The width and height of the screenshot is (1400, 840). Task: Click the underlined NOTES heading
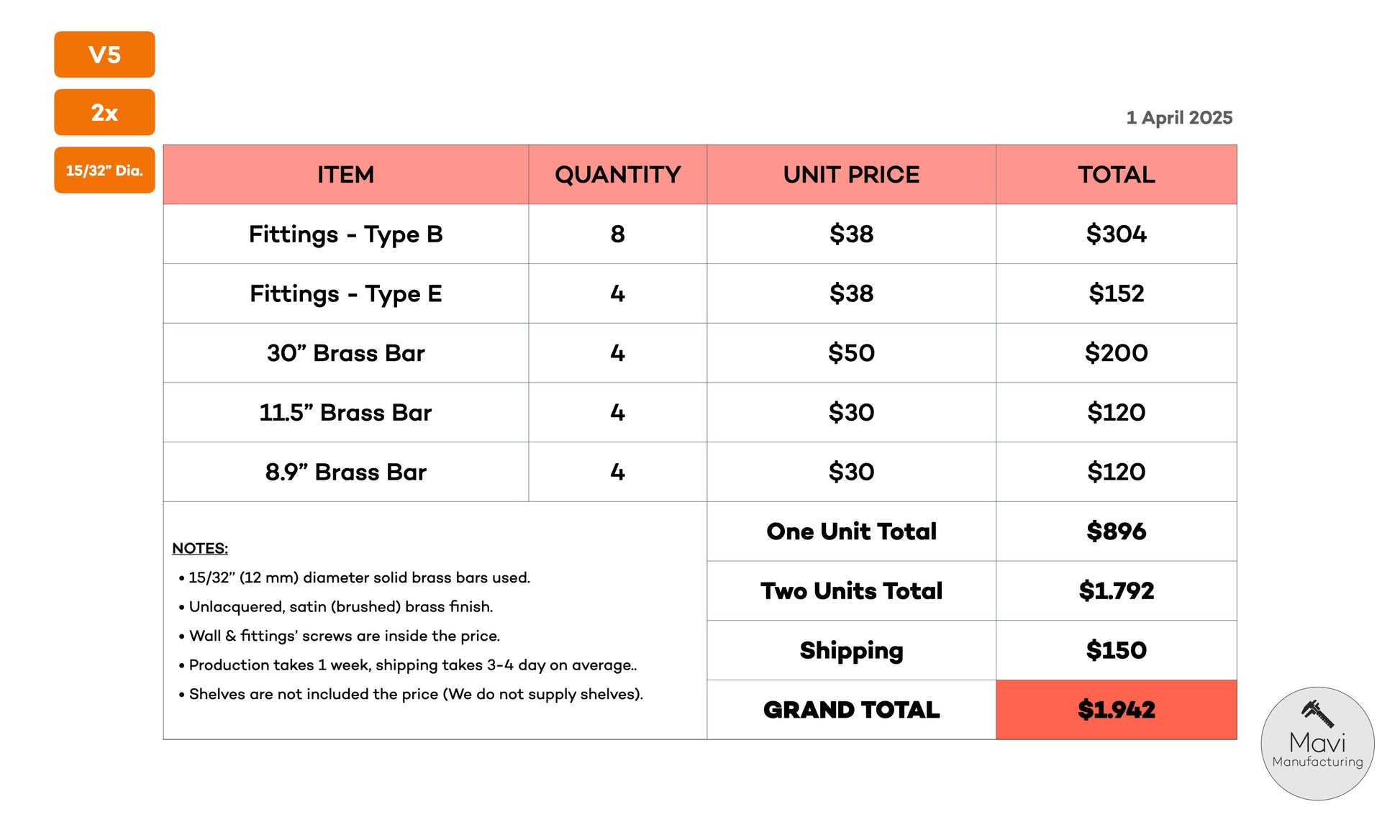tap(200, 549)
